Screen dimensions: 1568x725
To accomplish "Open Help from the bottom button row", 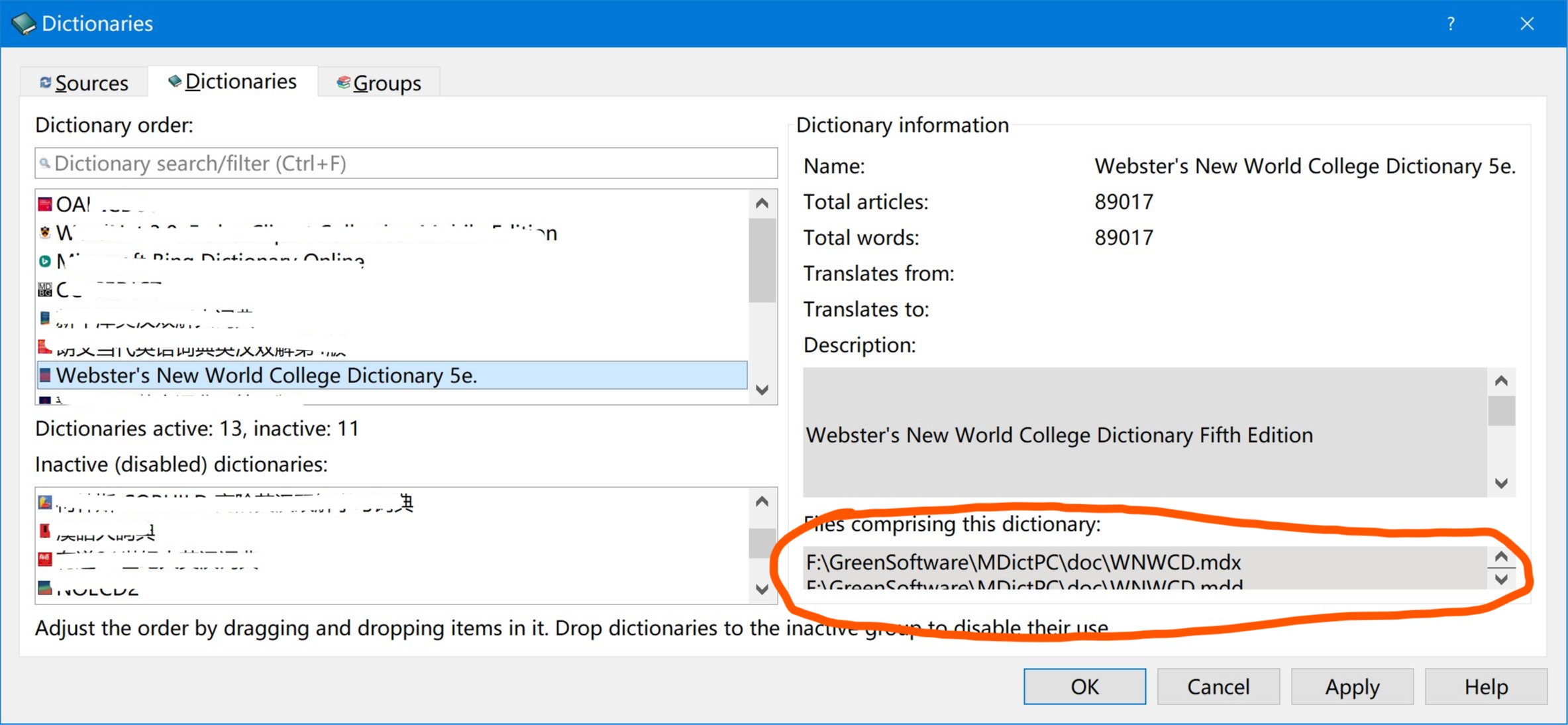I will click(x=1486, y=687).
